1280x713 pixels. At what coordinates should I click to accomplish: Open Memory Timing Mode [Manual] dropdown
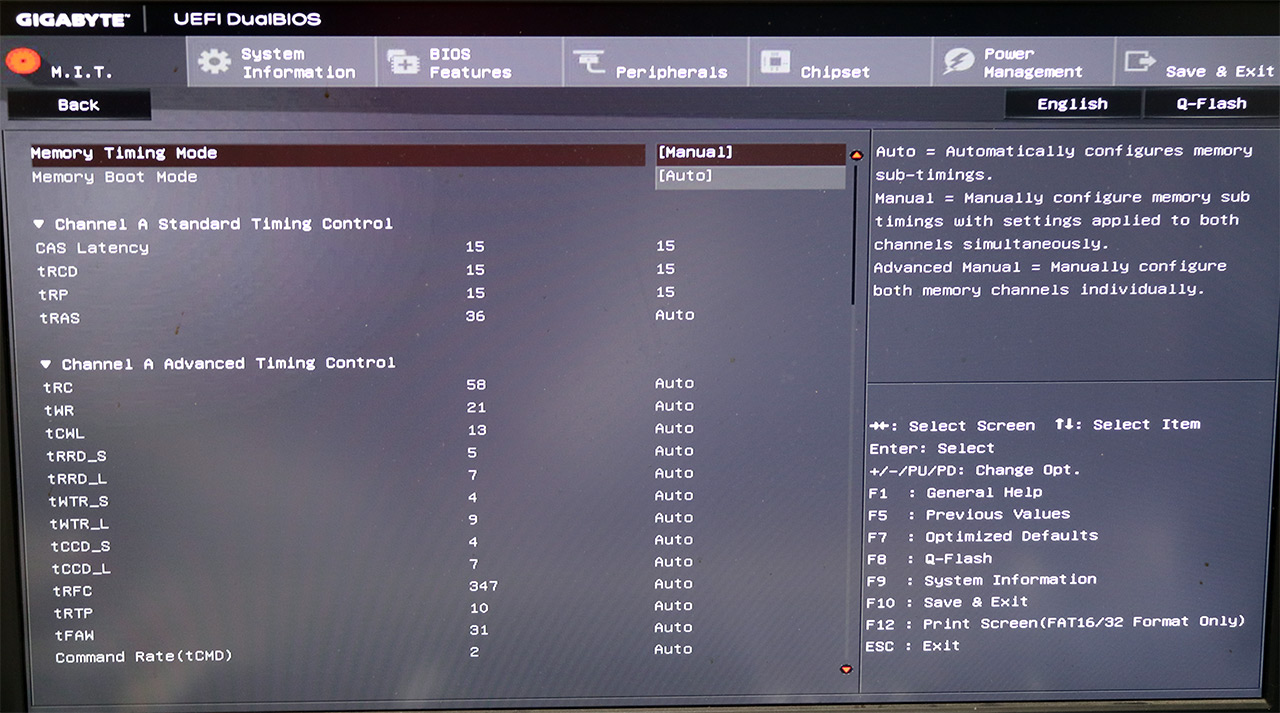pyautogui.click(x=750, y=153)
